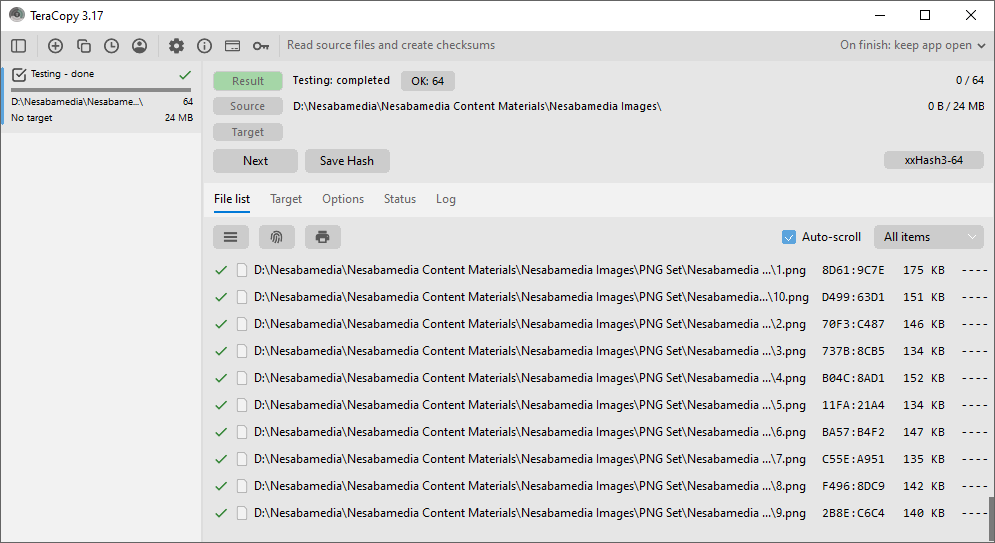Open the hamburger list menu button
995x543 pixels.
(x=230, y=237)
